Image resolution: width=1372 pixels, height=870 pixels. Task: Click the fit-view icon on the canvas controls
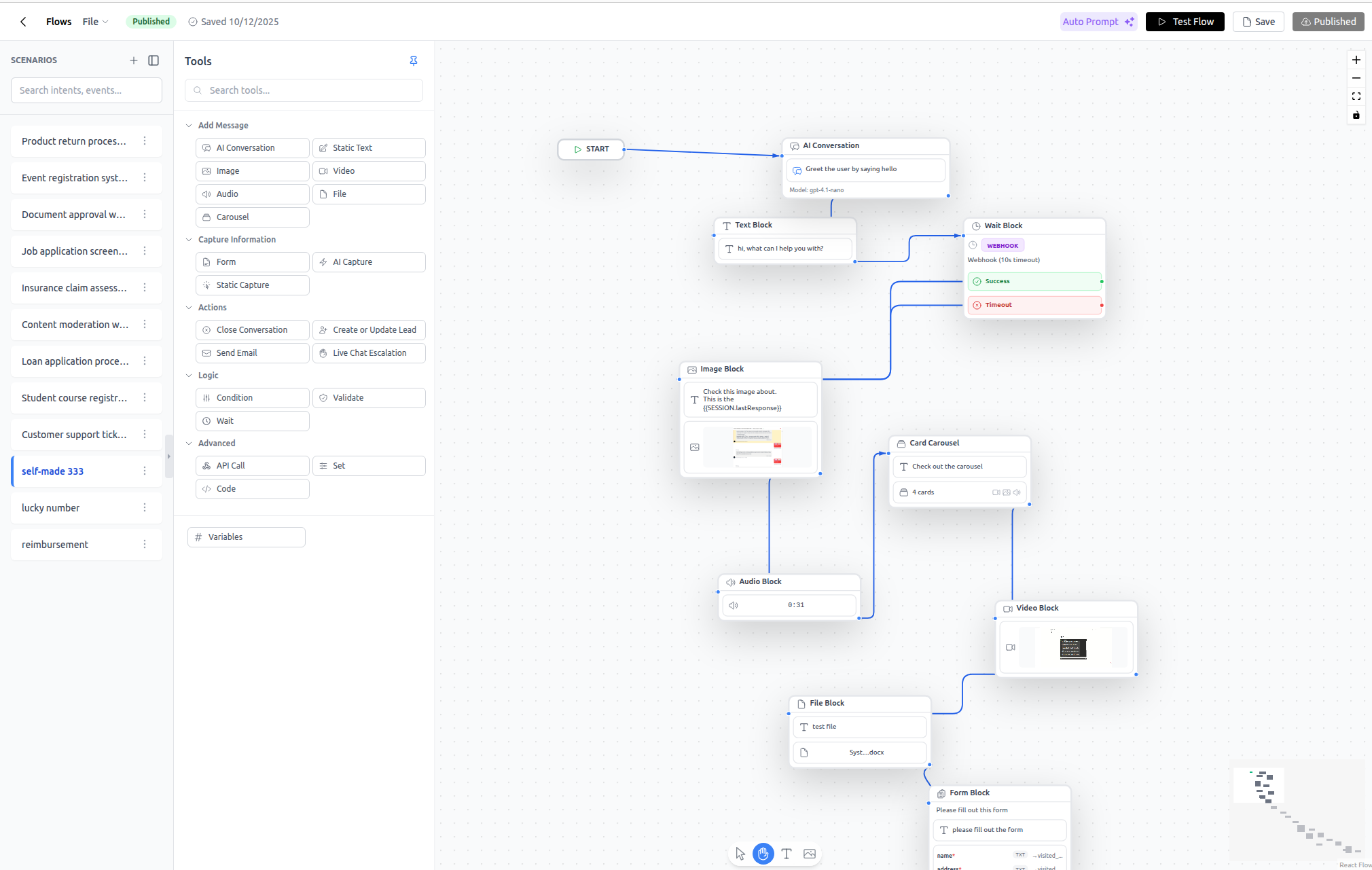(1356, 96)
